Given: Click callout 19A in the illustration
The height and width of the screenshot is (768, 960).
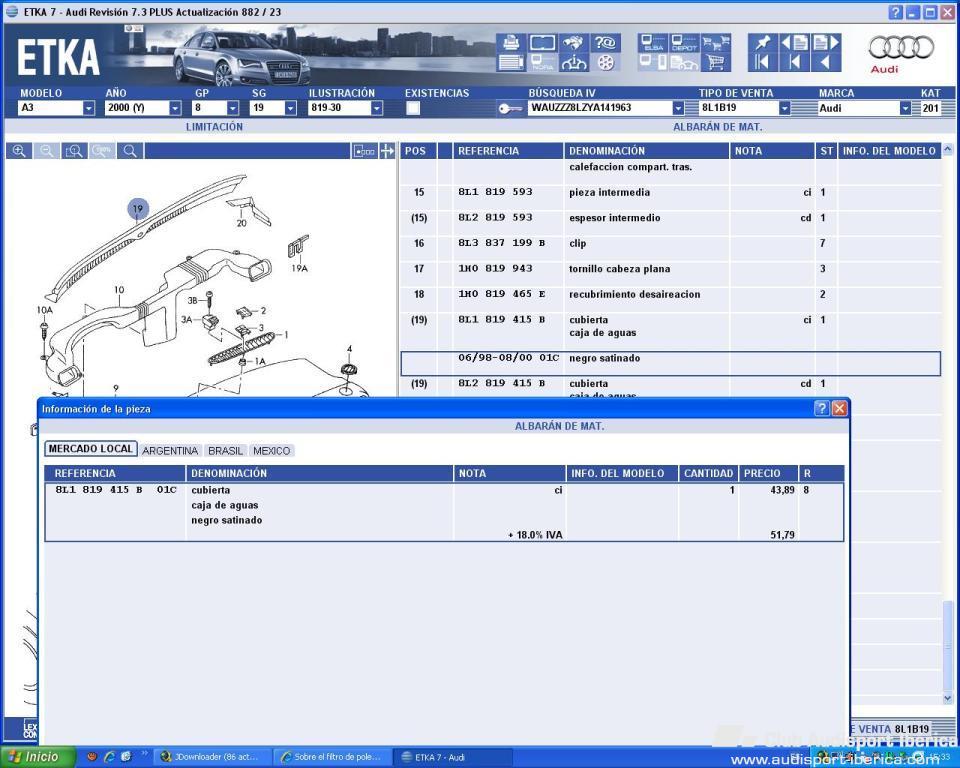Looking at the screenshot, I should click(x=299, y=268).
